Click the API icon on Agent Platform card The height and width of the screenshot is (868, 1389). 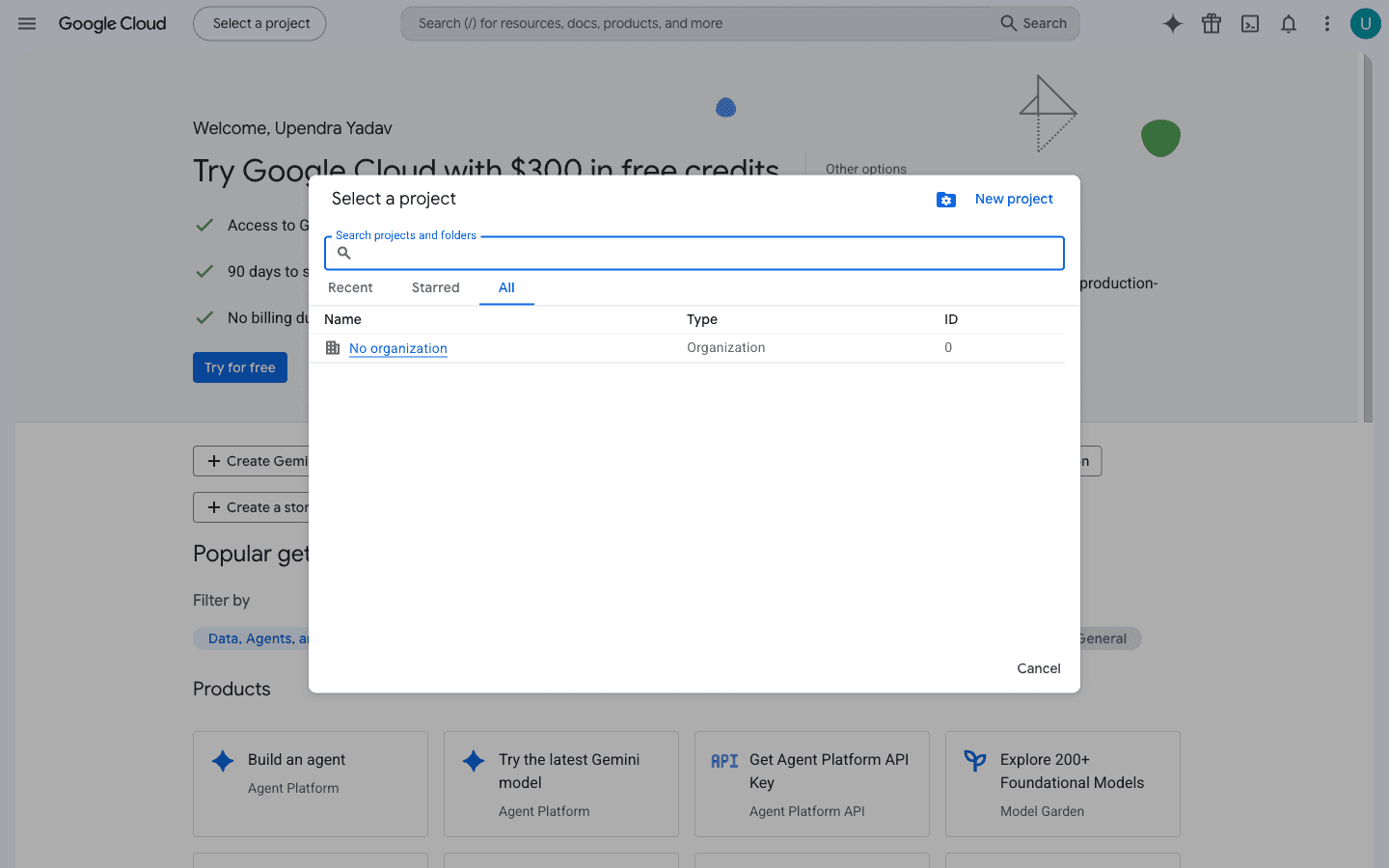point(724,761)
